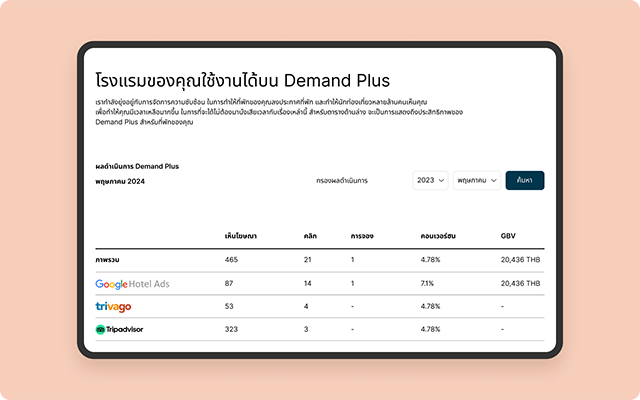Select the value 21 in overview row
Image resolution: width=640 pixels, height=400 pixels.
pos(308,260)
